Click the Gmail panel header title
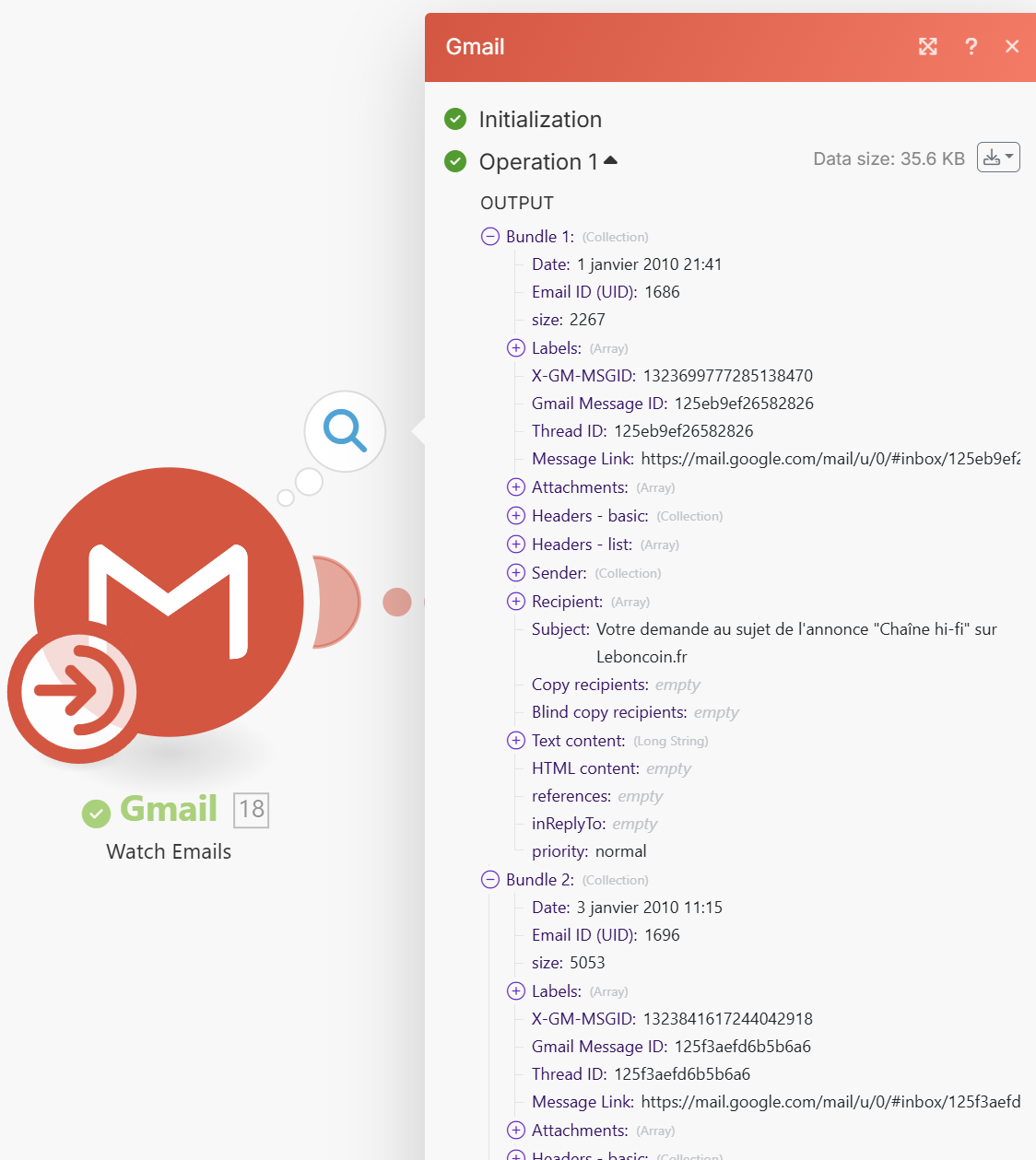Screen dimensions: 1036x1160 pos(475,47)
